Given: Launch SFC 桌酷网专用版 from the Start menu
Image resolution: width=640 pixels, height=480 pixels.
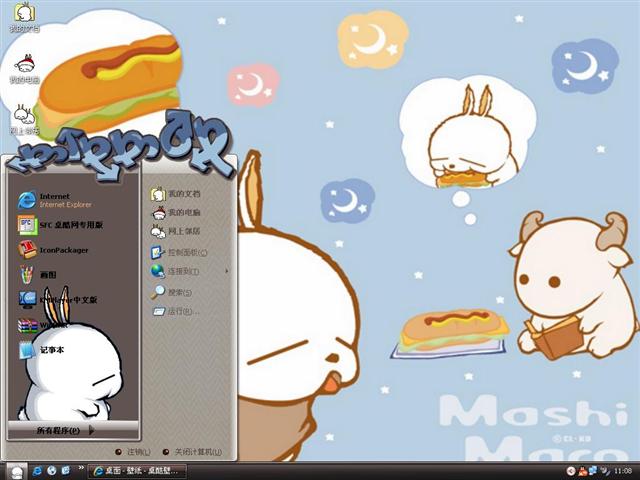Looking at the screenshot, I should point(60,225).
